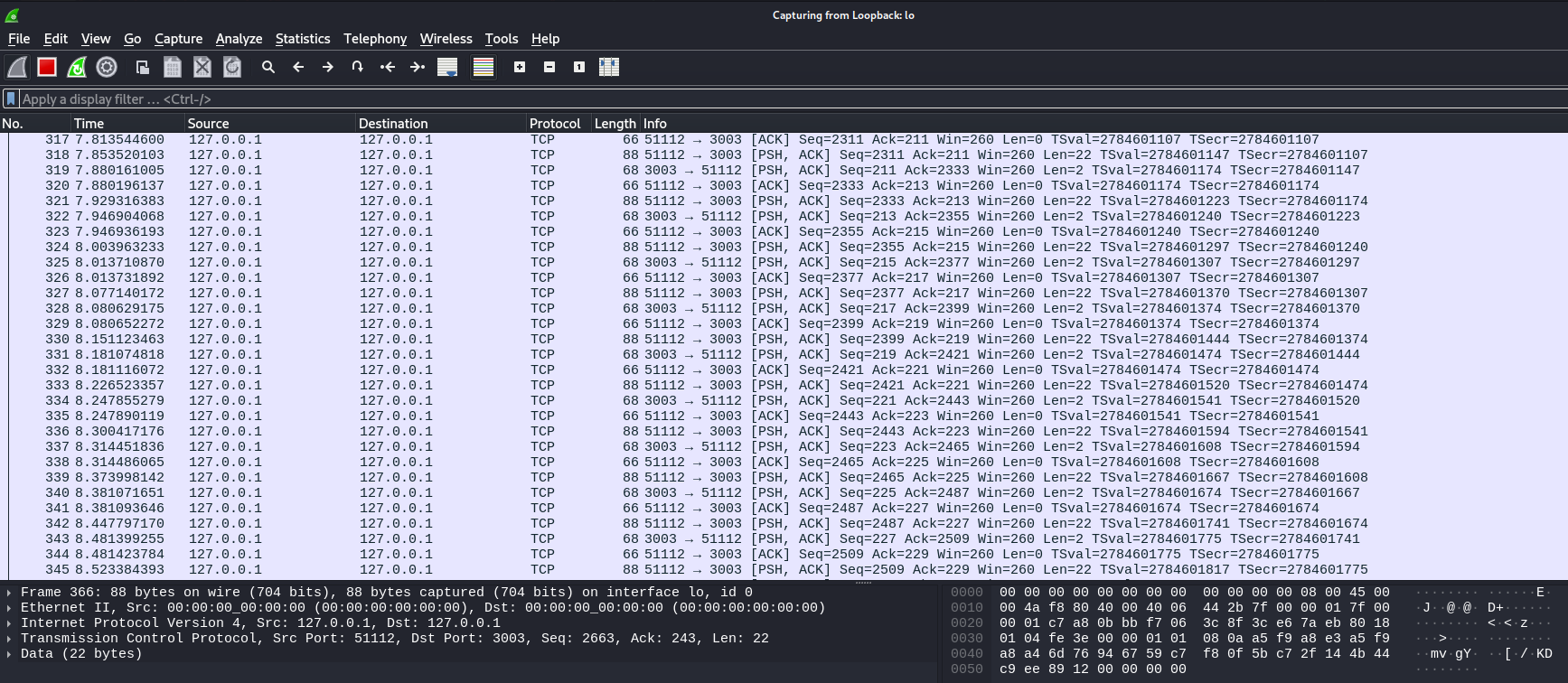
Task: Select packet 325 at time 8.013710870
Action: (x=784, y=263)
